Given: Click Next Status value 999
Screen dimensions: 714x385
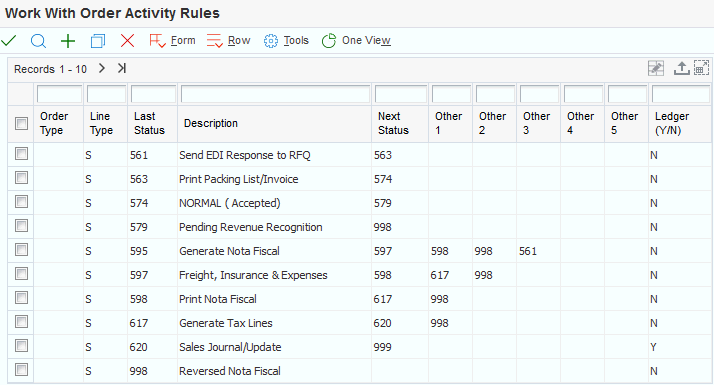Looking at the screenshot, I should pyautogui.click(x=382, y=347).
